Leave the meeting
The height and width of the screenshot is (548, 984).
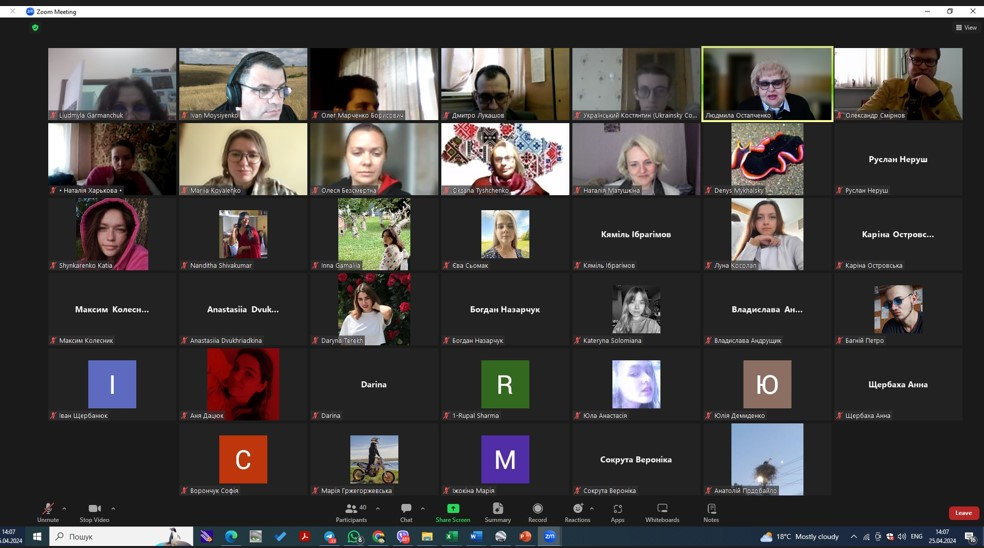963,513
